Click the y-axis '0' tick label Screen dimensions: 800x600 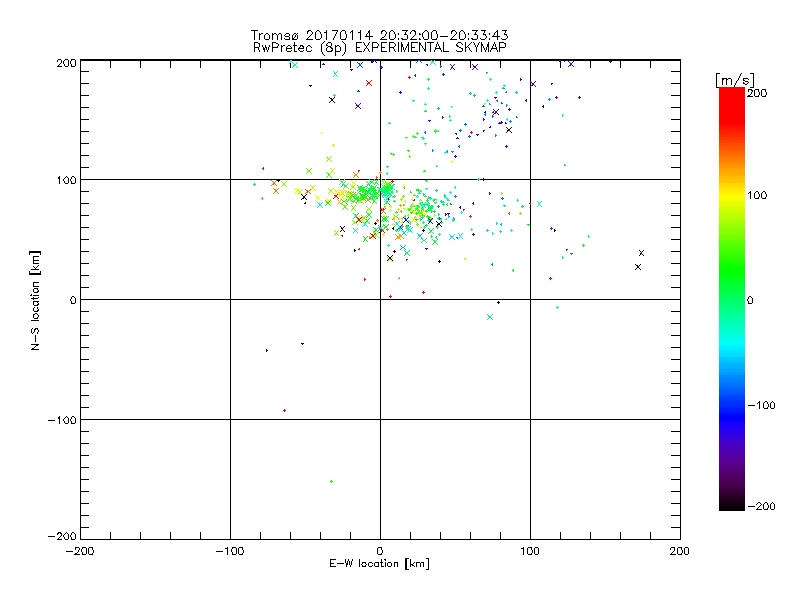(73, 300)
